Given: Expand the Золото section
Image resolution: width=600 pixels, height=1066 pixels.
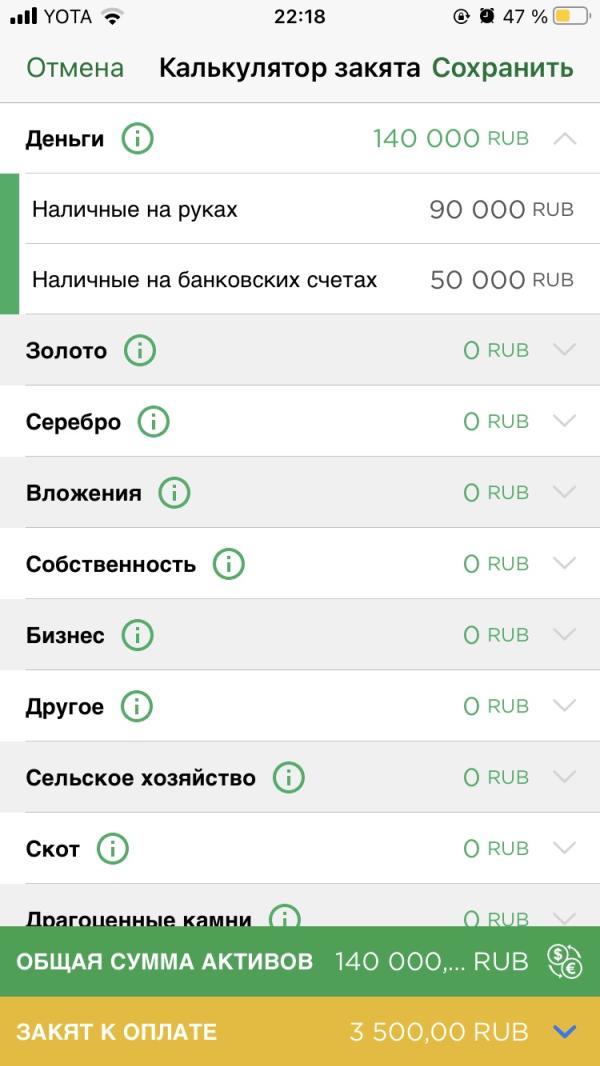Looking at the screenshot, I should (565, 349).
